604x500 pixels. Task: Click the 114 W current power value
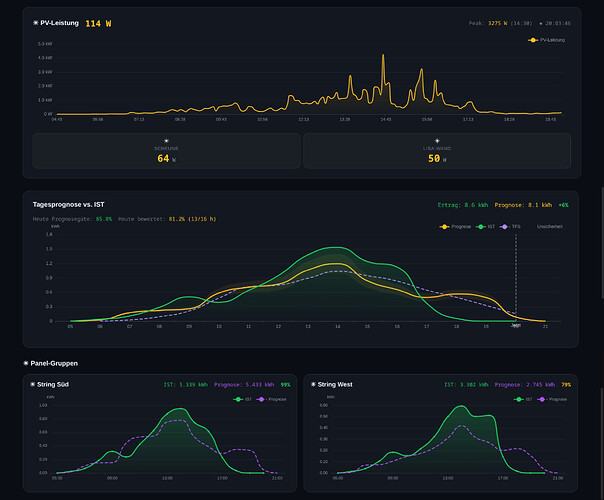click(x=98, y=23)
